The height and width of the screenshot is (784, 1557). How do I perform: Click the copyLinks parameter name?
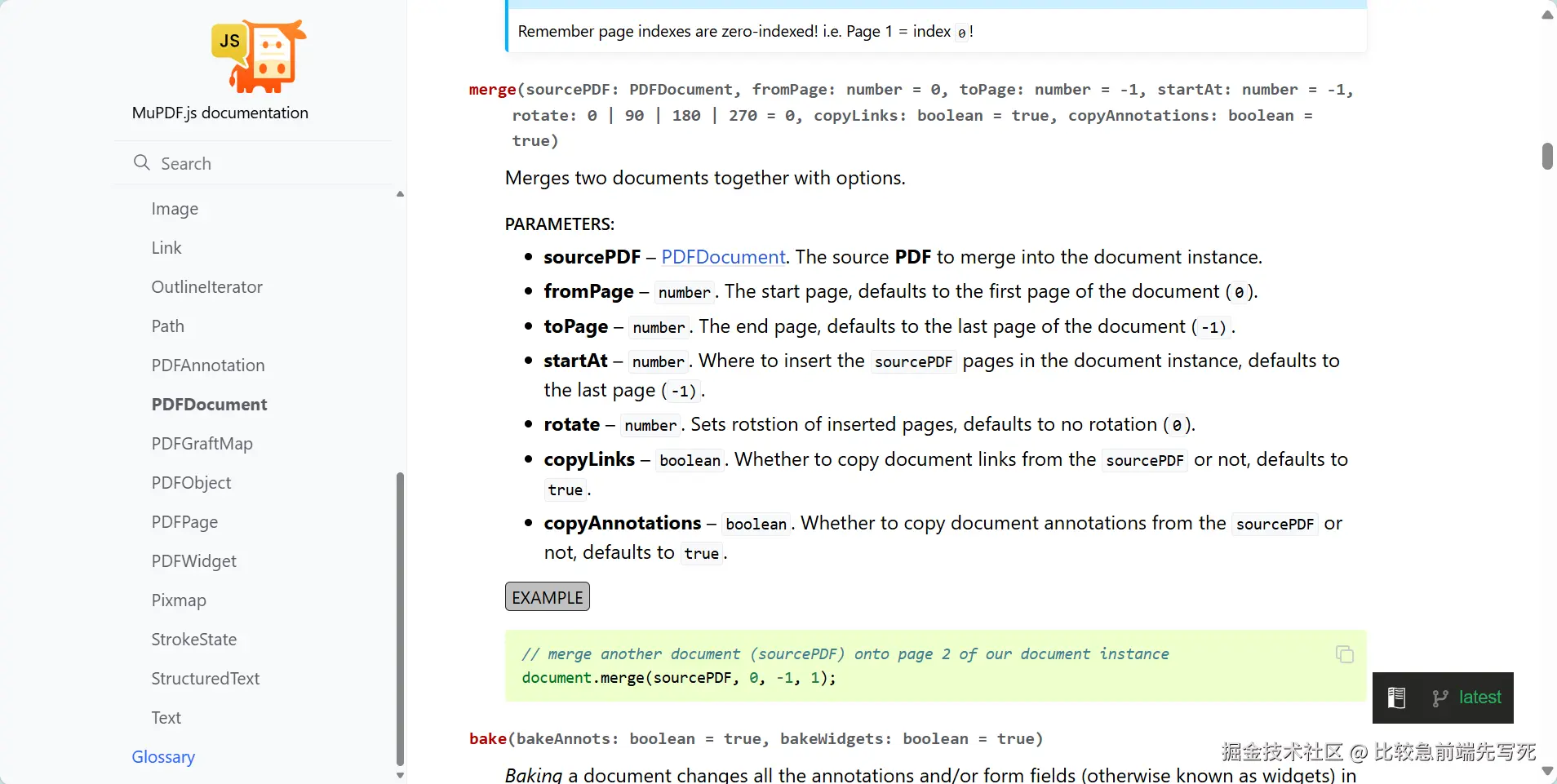point(589,459)
